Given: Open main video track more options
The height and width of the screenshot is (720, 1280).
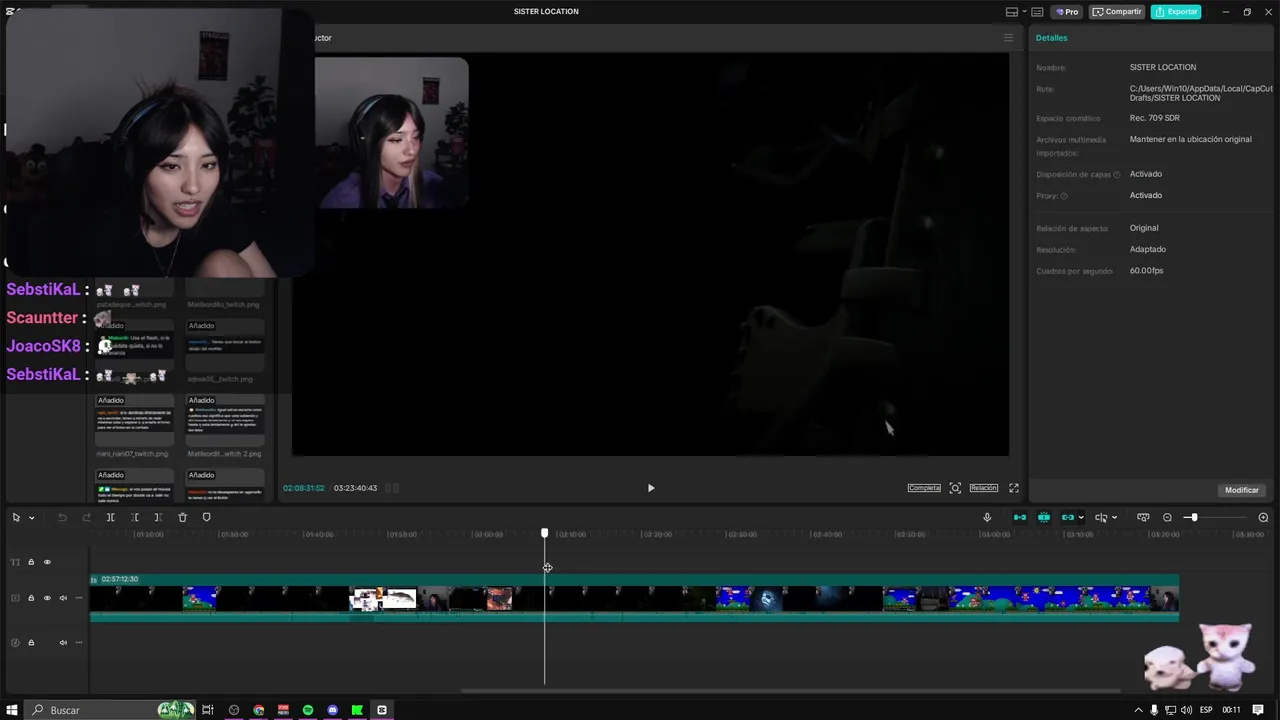Looking at the screenshot, I should tap(79, 598).
